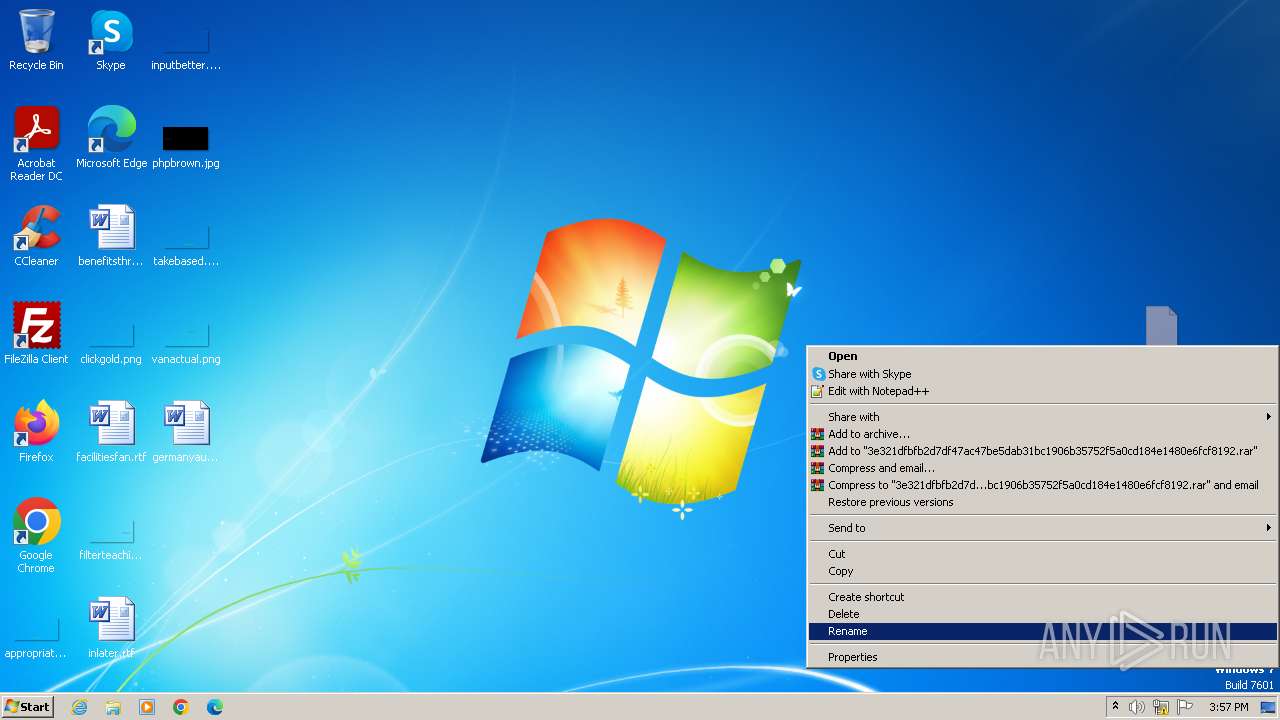Select the Skype desktop shortcut

[111, 40]
